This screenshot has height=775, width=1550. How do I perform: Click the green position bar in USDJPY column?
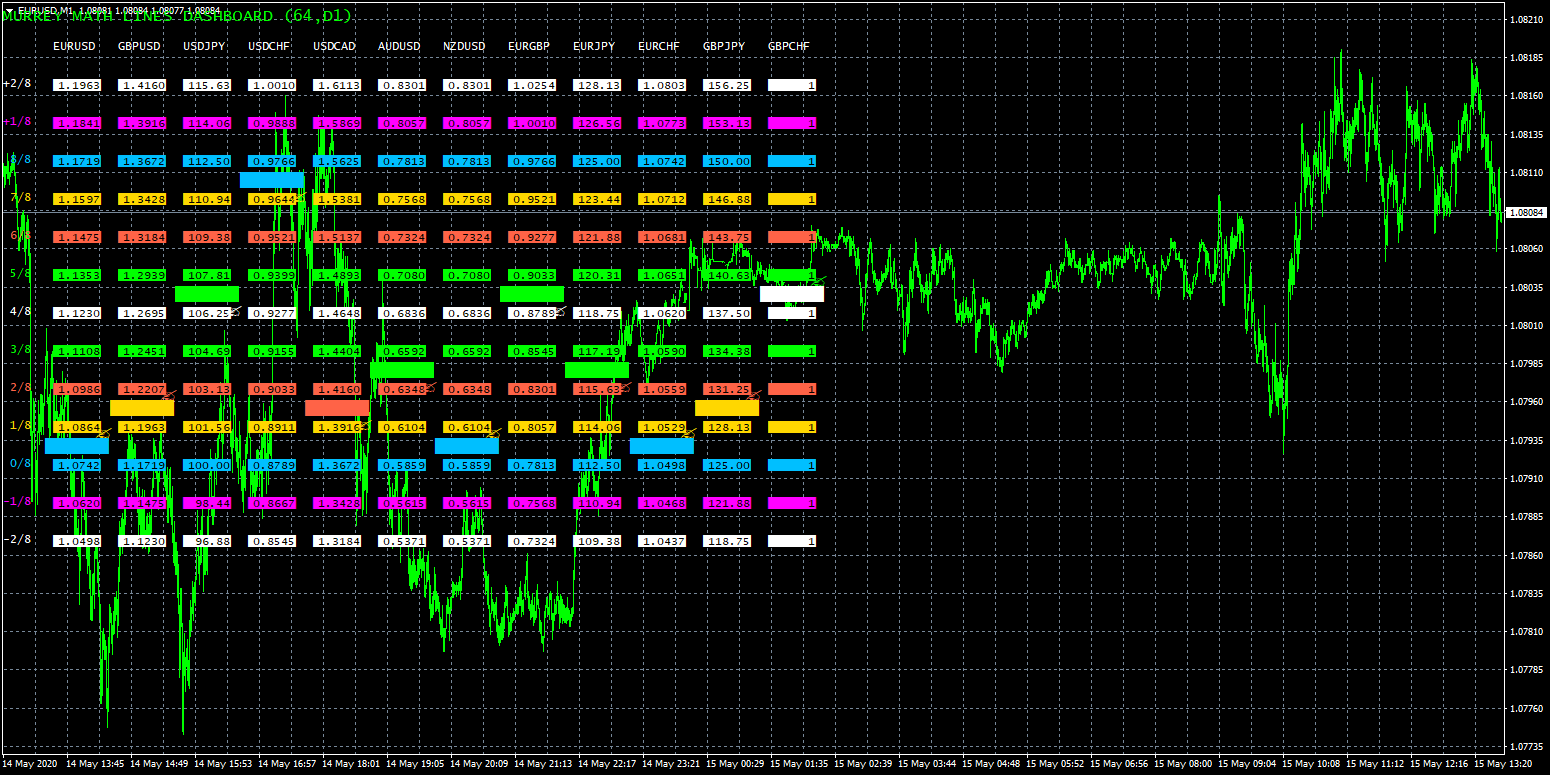tap(207, 294)
